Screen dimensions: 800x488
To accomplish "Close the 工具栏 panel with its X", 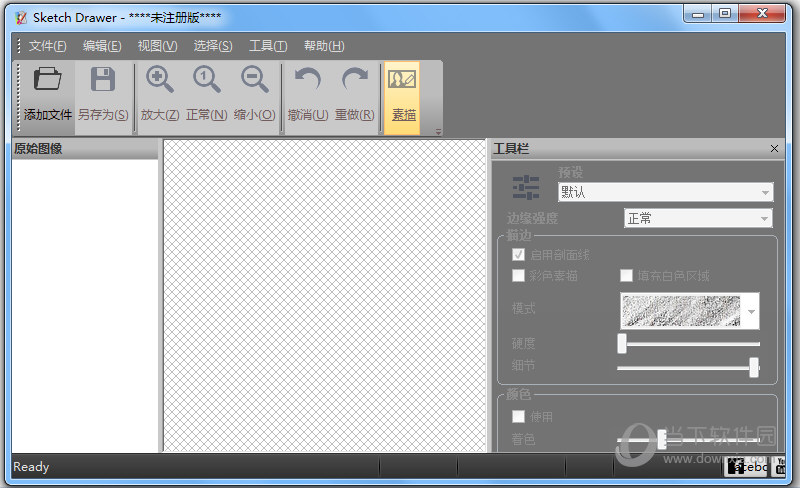I will [774, 149].
